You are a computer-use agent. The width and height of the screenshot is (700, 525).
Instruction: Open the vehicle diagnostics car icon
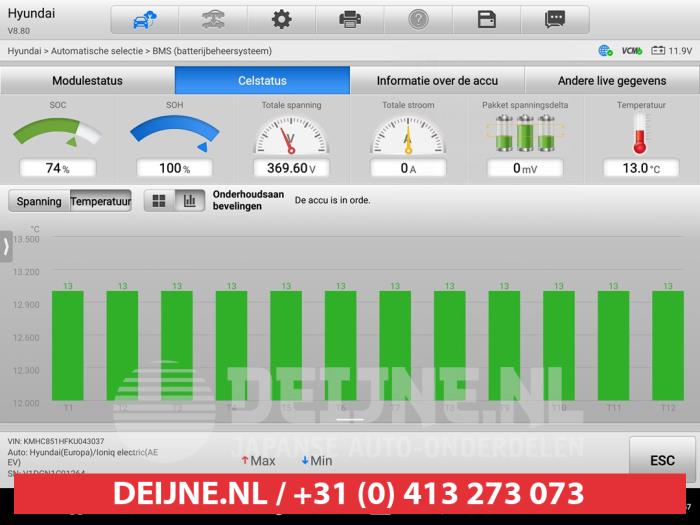(213, 19)
